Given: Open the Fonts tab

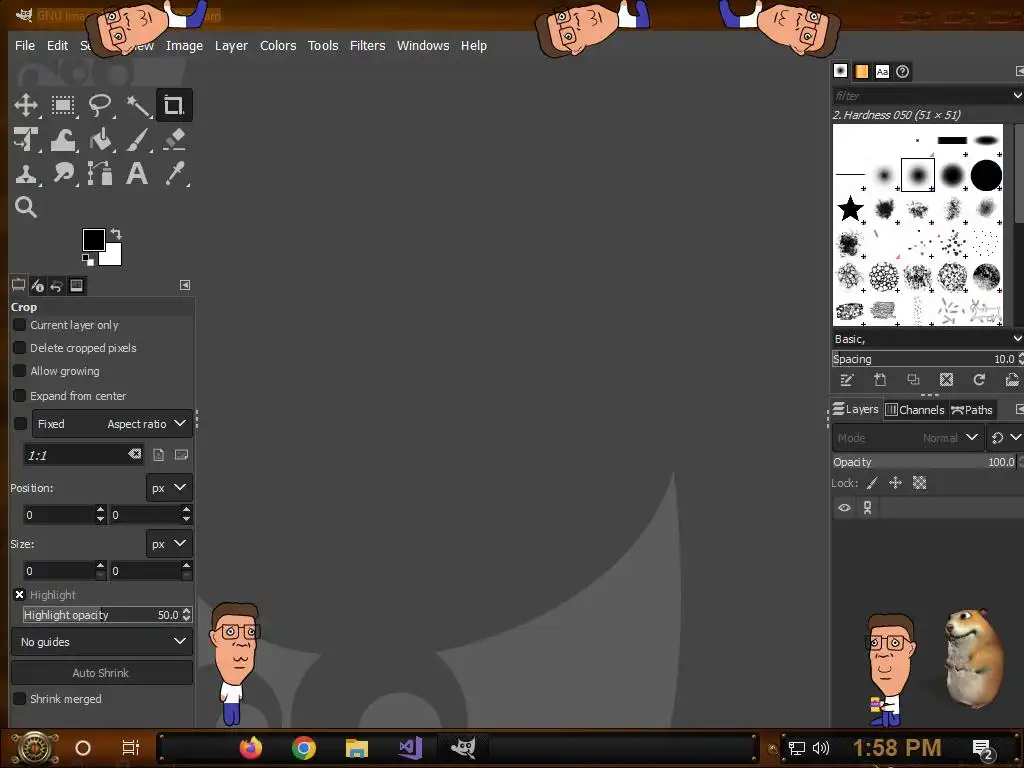Looking at the screenshot, I should [882, 71].
